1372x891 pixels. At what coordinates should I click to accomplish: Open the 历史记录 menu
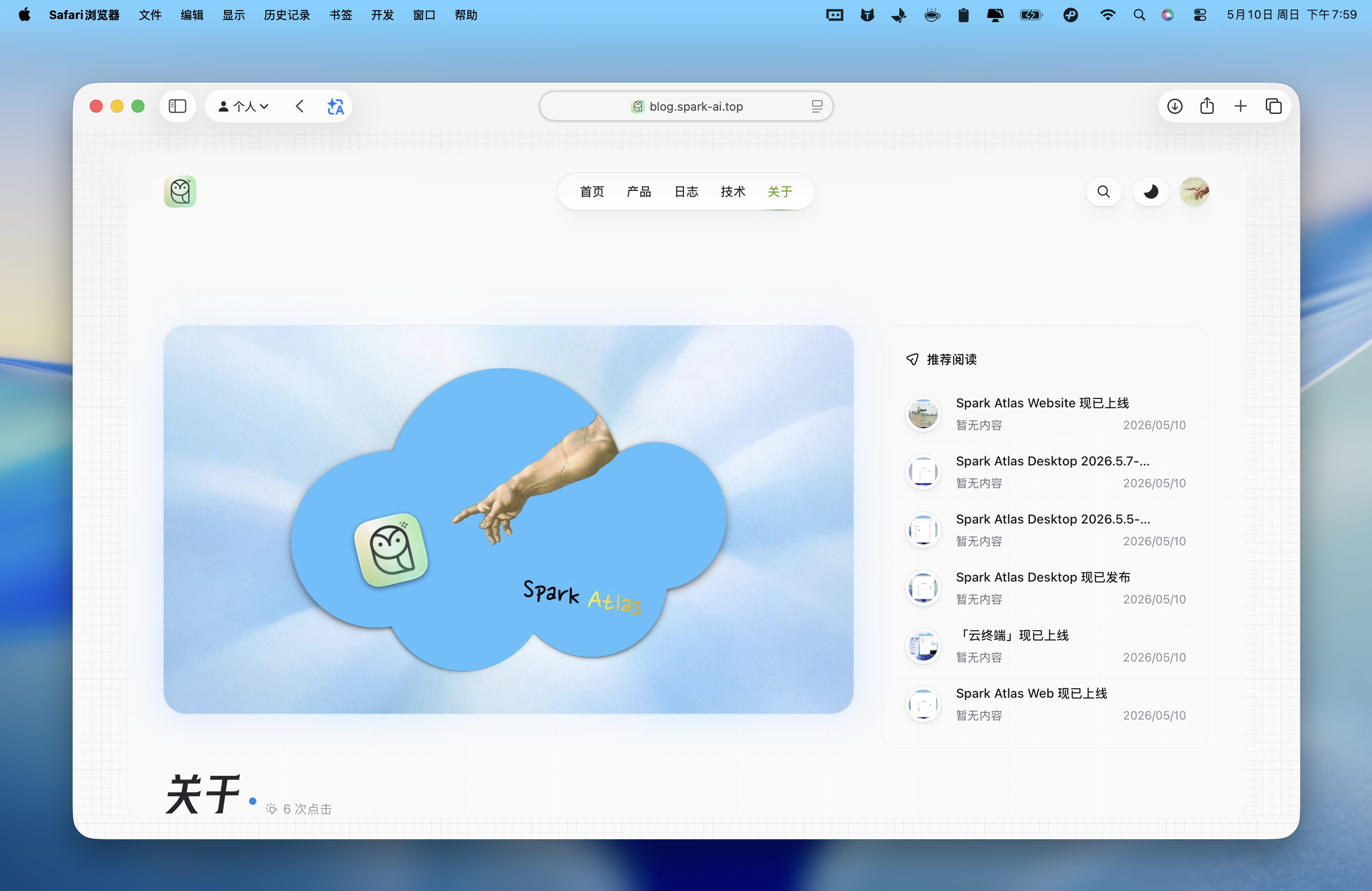tap(287, 15)
